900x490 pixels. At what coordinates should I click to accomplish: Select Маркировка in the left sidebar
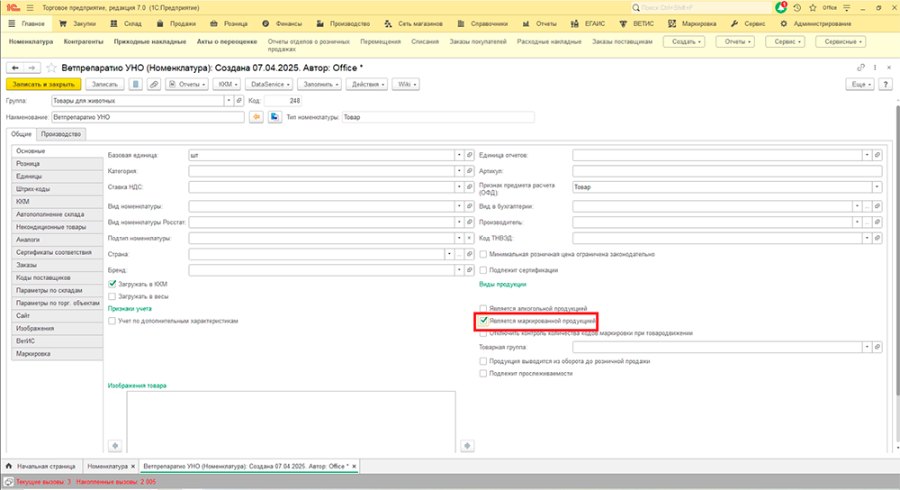click(57, 353)
